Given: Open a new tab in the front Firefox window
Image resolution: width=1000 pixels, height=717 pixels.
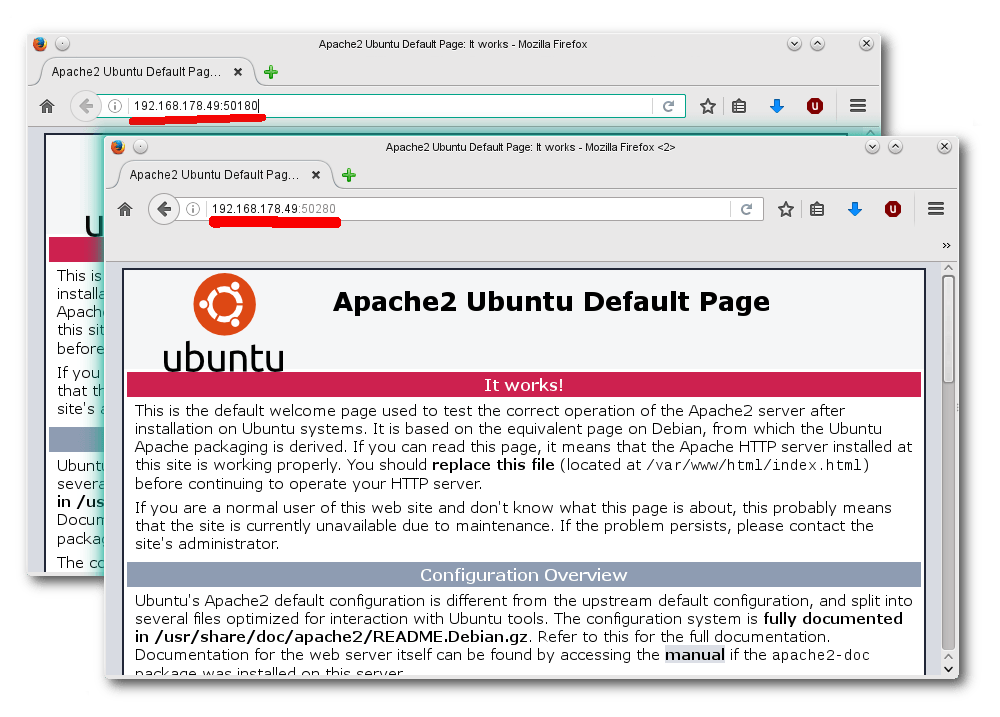Looking at the screenshot, I should pyautogui.click(x=349, y=175).
